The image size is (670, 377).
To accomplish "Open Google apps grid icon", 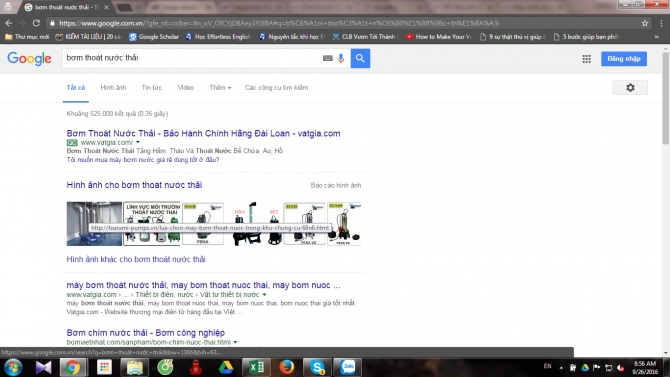I will click(x=586, y=59).
